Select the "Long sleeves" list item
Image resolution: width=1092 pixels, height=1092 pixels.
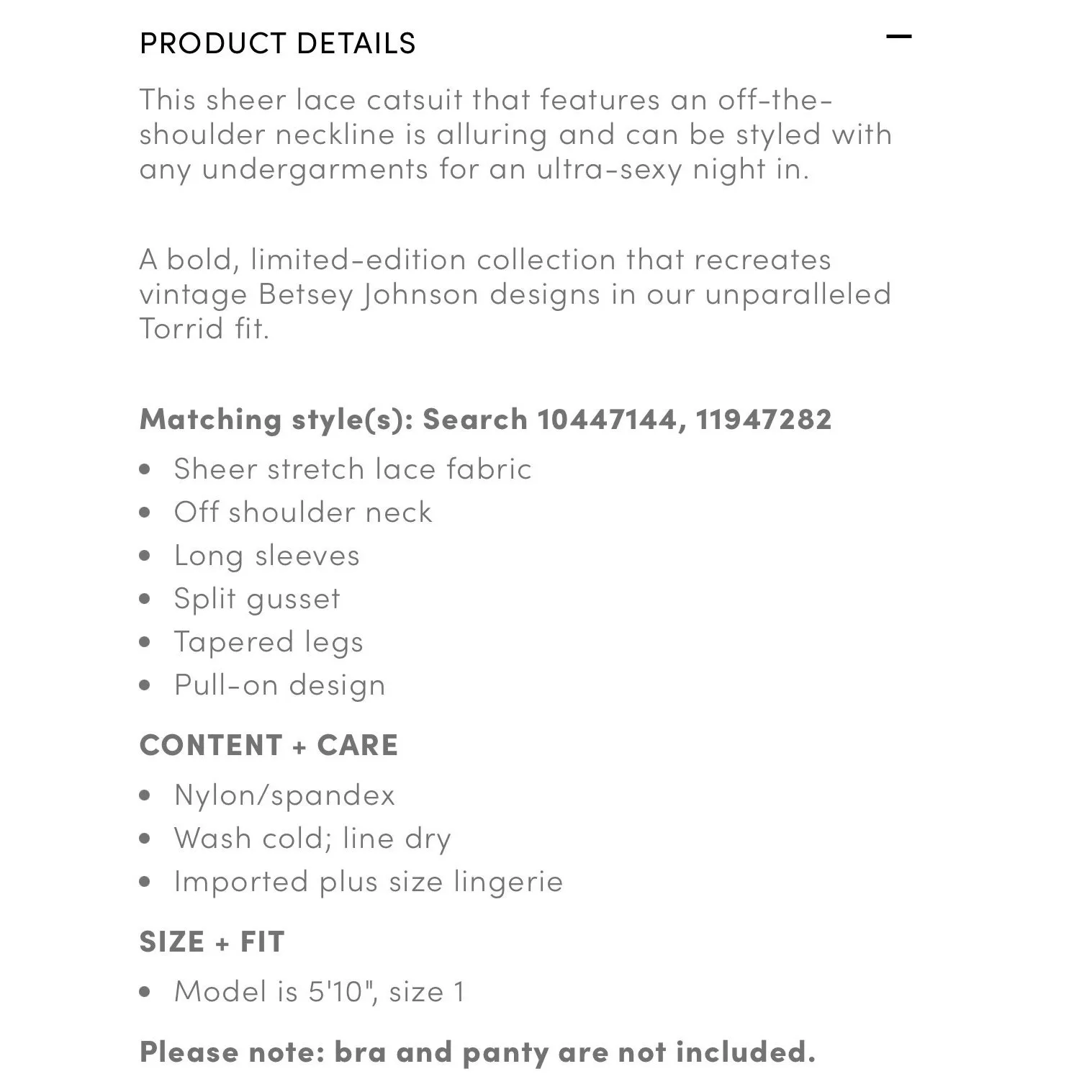(x=266, y=556)
